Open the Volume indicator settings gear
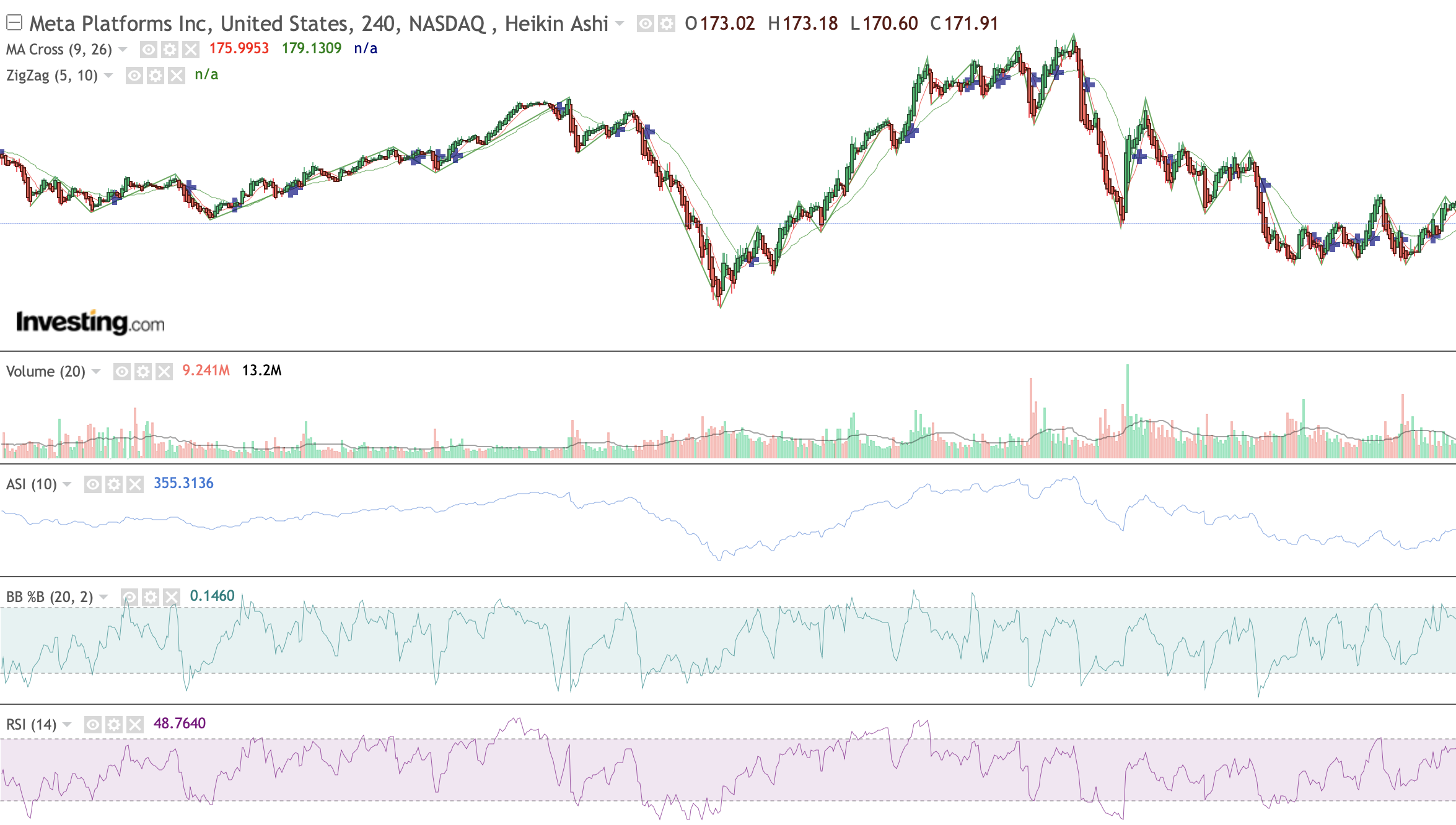The height and width of the screenshot is (825, 1456). coord(143,372)
